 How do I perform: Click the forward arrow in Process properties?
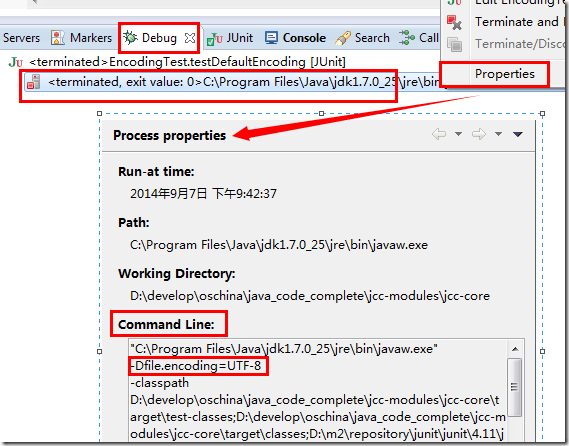479,134
